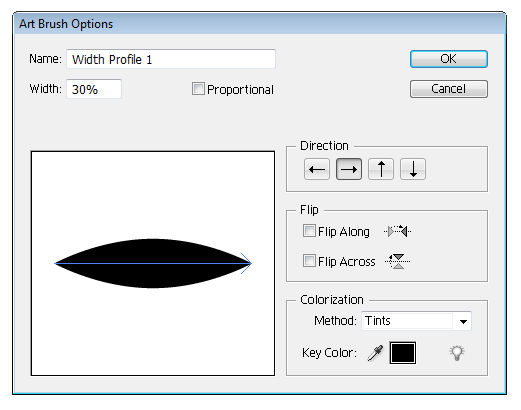
Task: Click the Flip Across illustration icon
Action: click(397, 261)
